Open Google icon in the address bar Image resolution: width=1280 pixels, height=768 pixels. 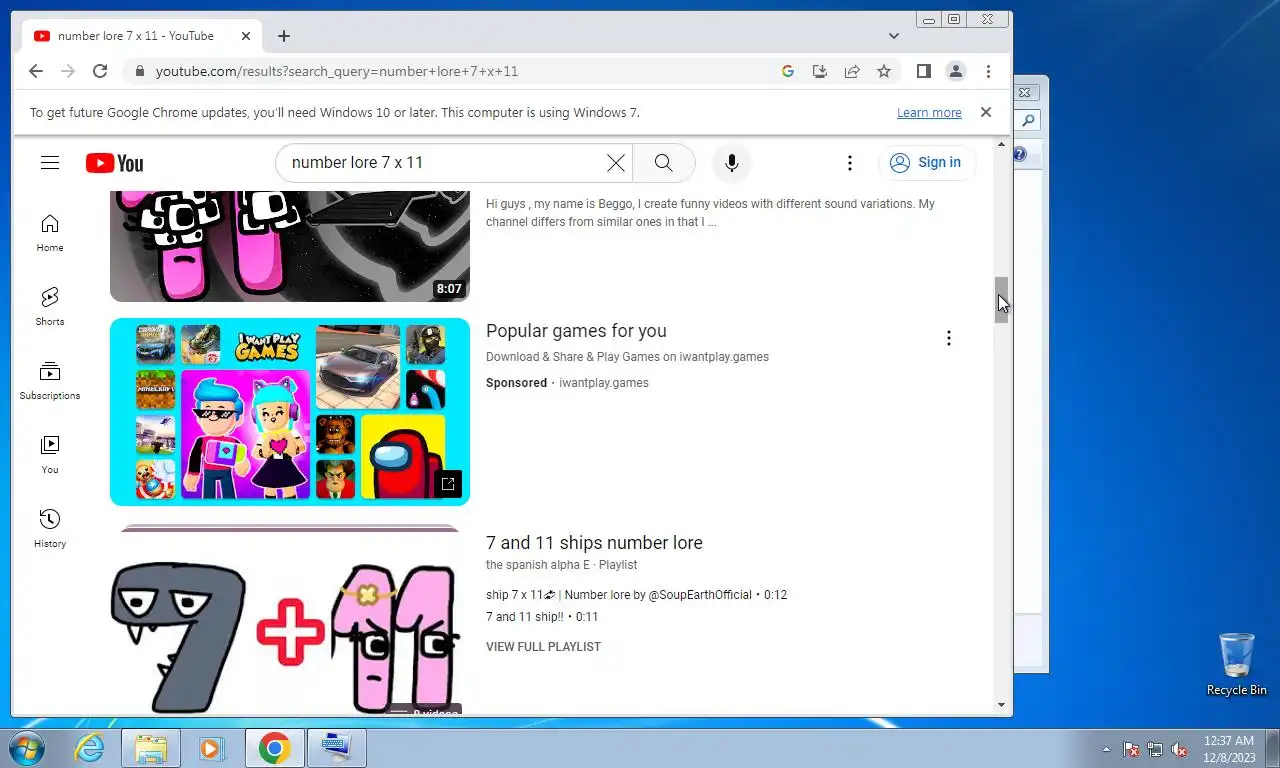[x=788, y=71]
